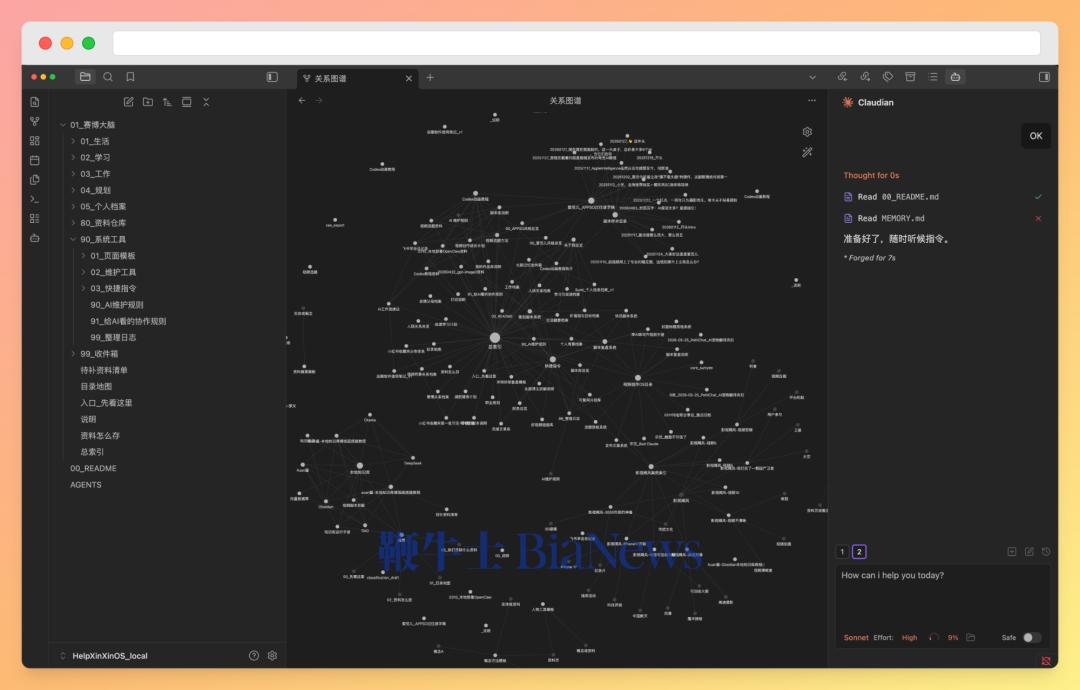Open the bookmarks panel

130,77
